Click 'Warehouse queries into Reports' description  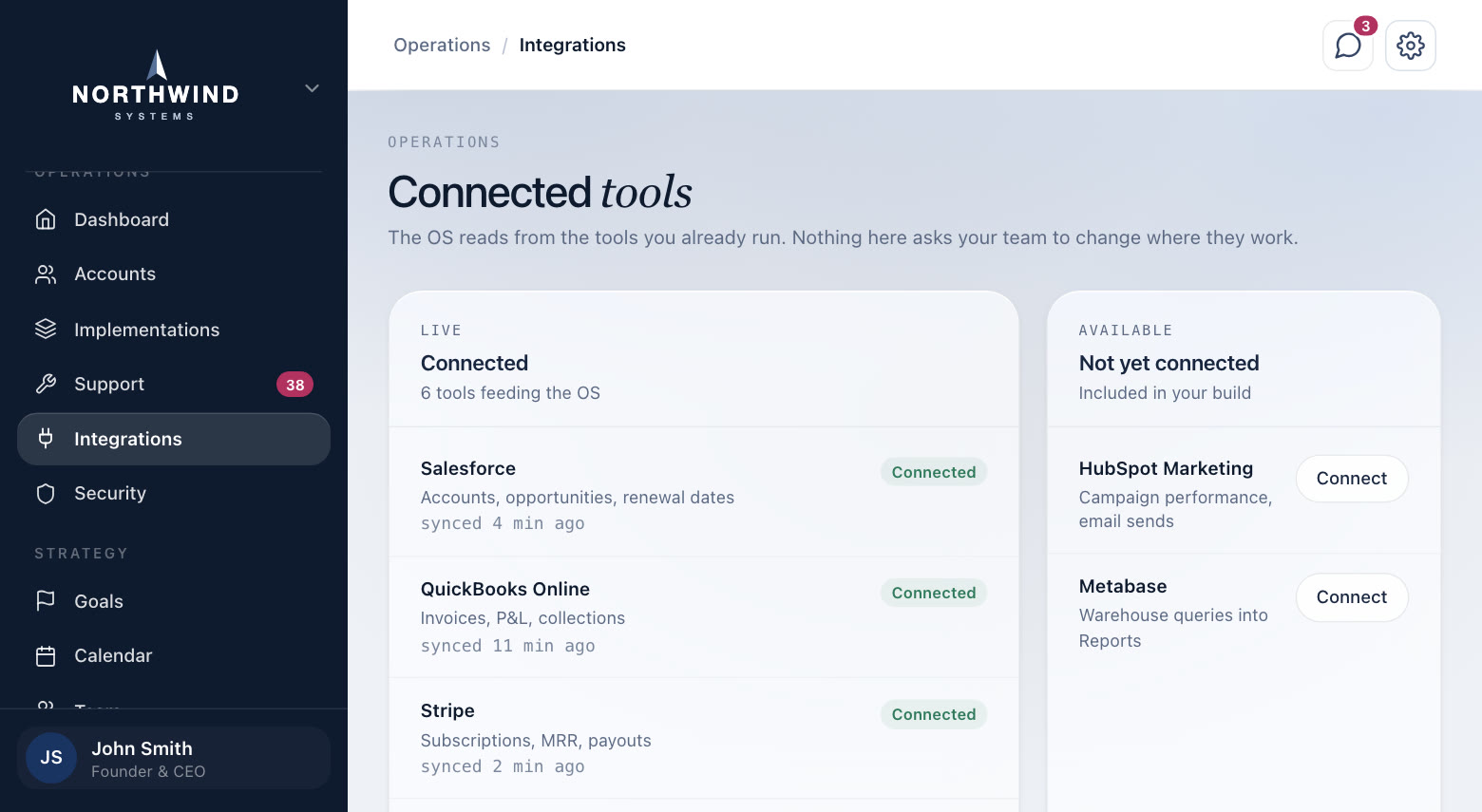(1173, 628)
